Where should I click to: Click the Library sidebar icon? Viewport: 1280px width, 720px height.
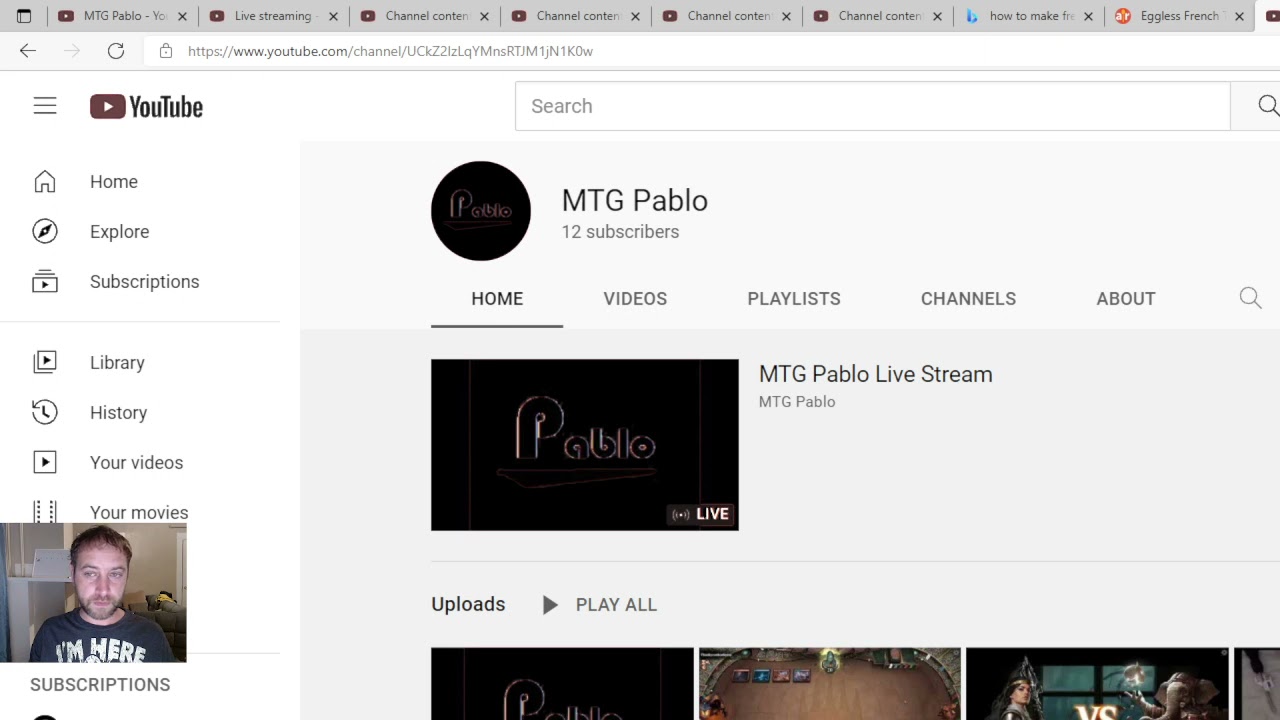click(45, 362)
